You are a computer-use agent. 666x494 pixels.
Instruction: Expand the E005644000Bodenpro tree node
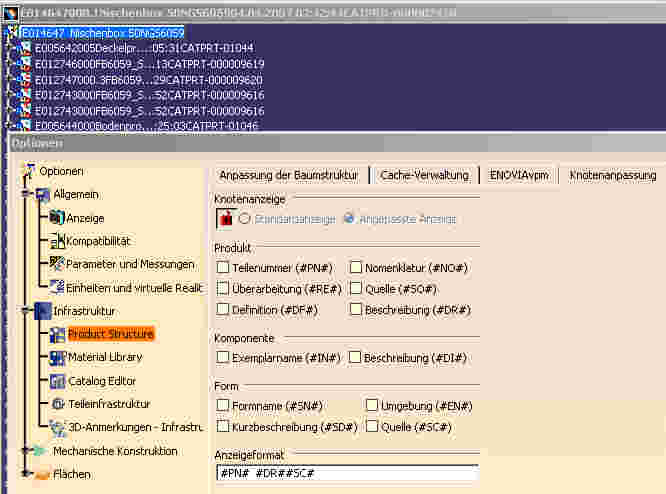pos(11,125)
